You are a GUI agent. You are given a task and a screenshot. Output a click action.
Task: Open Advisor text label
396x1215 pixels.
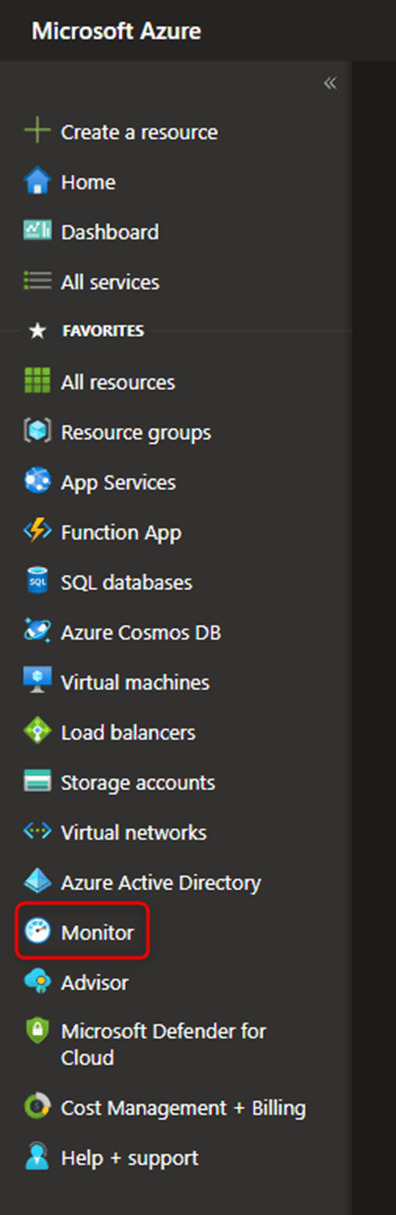95,982
